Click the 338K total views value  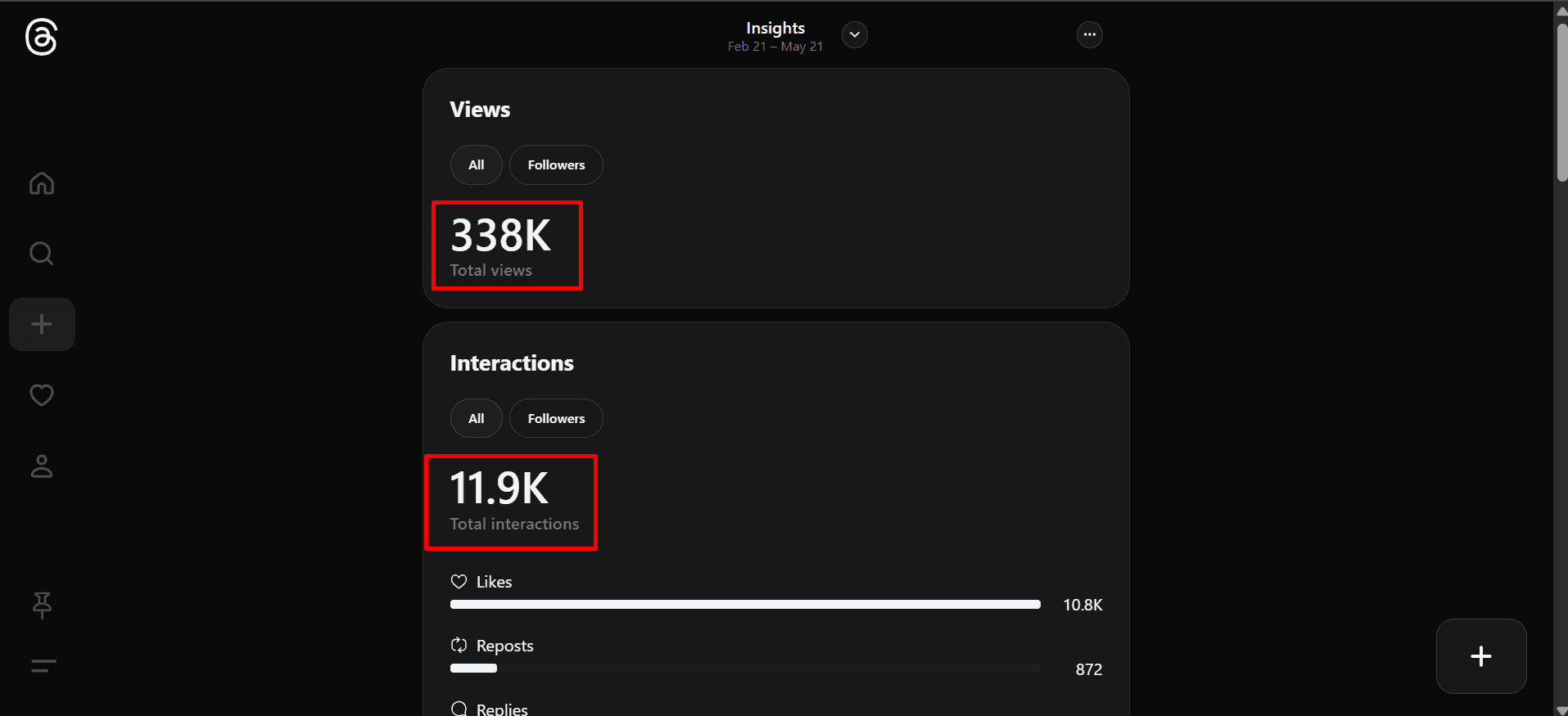click(501, 236)
